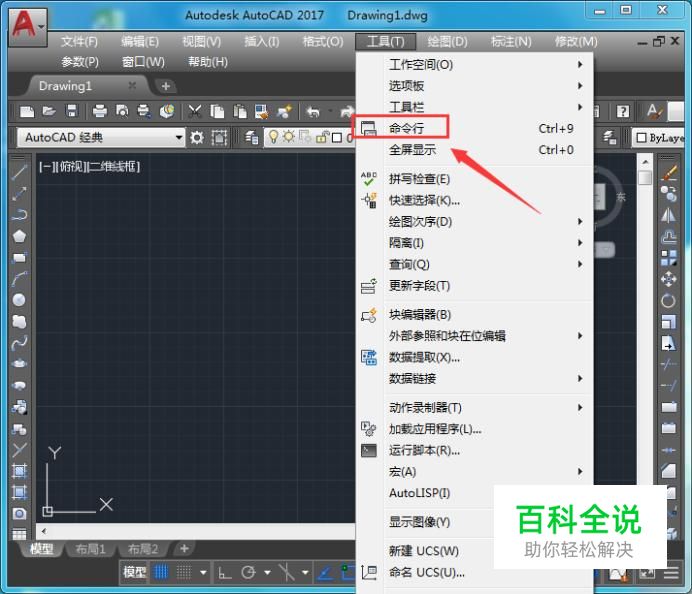Viewport: 692px width, 594px height.
Task: Expand the 数据链接 submenu
Action: tap(475, 378)
